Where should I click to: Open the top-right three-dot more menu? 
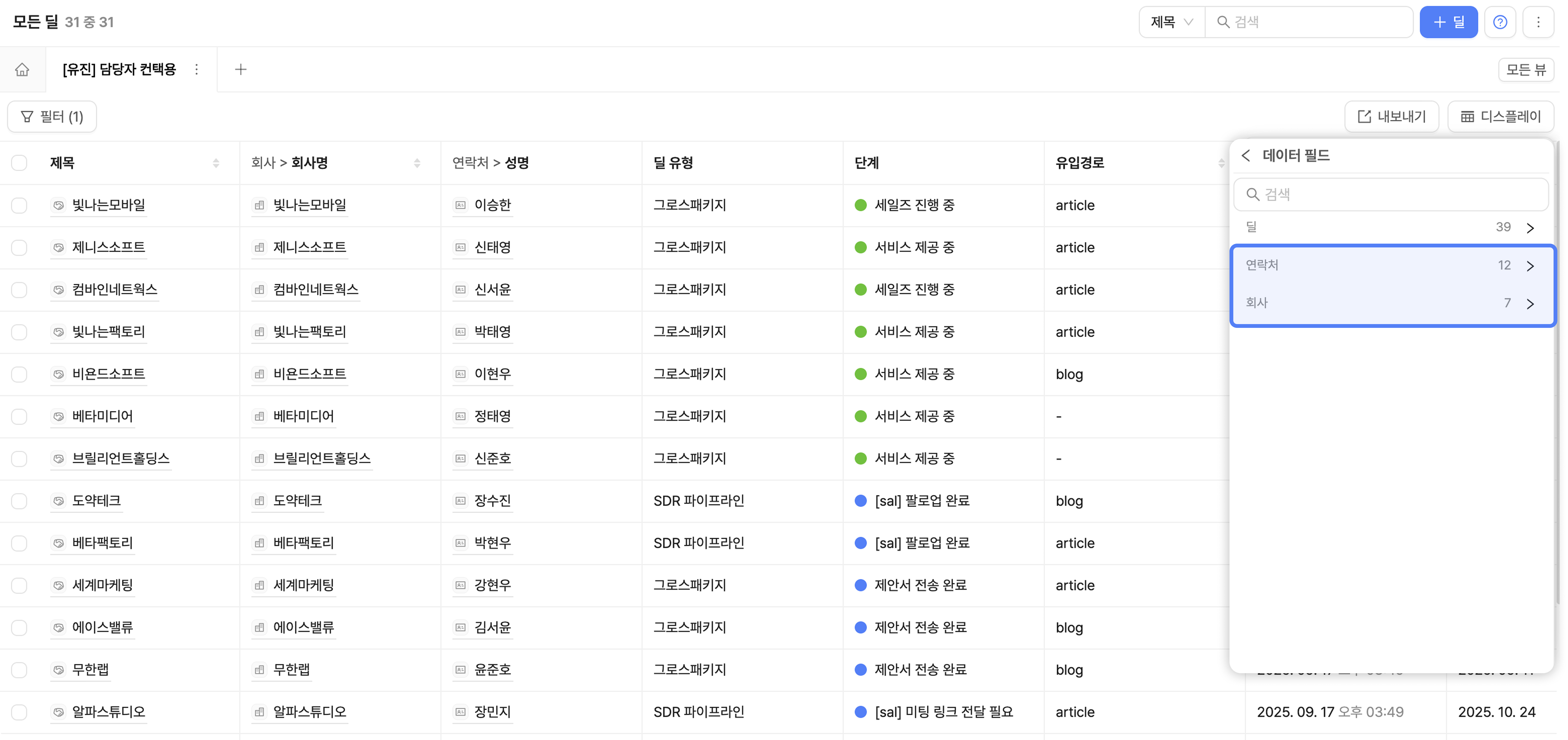coord(1538,23)
